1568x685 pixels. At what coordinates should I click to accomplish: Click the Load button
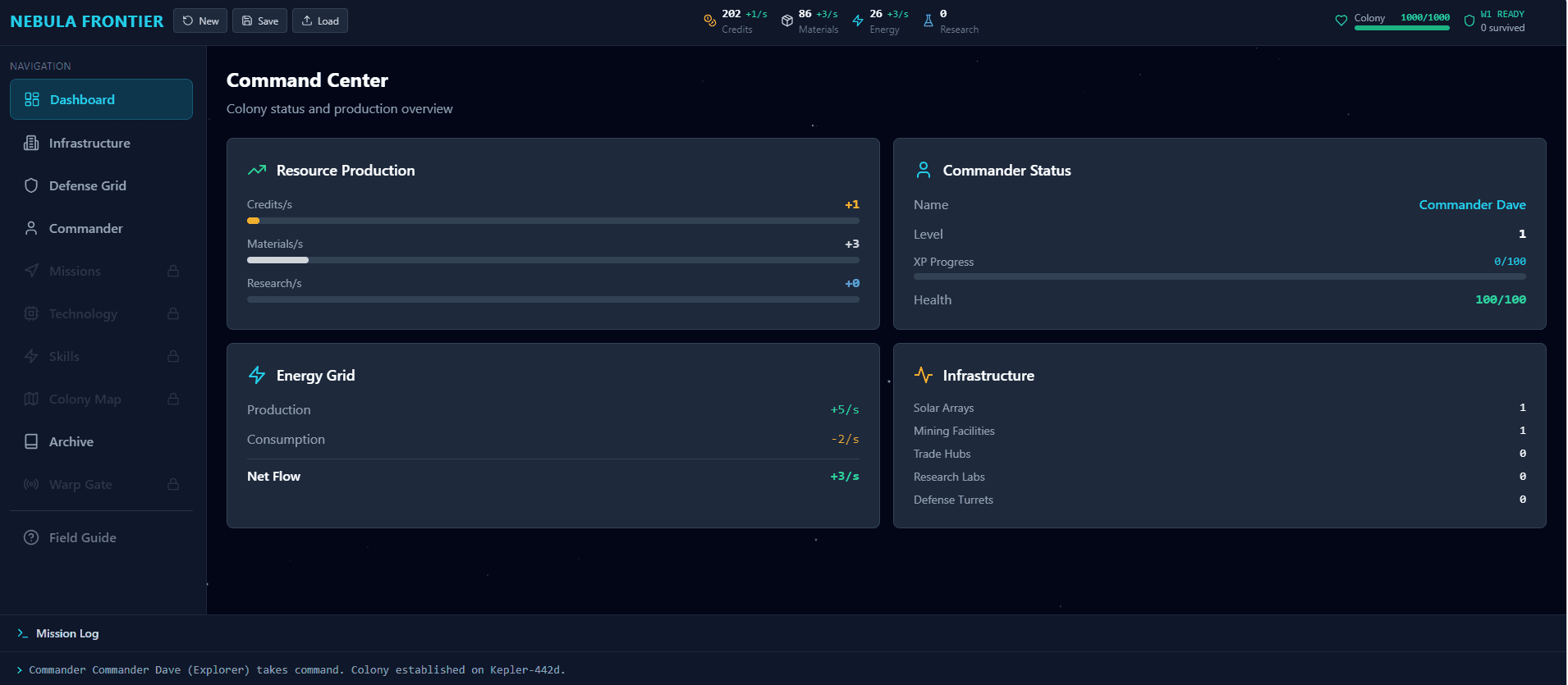(x=320, y=21)
